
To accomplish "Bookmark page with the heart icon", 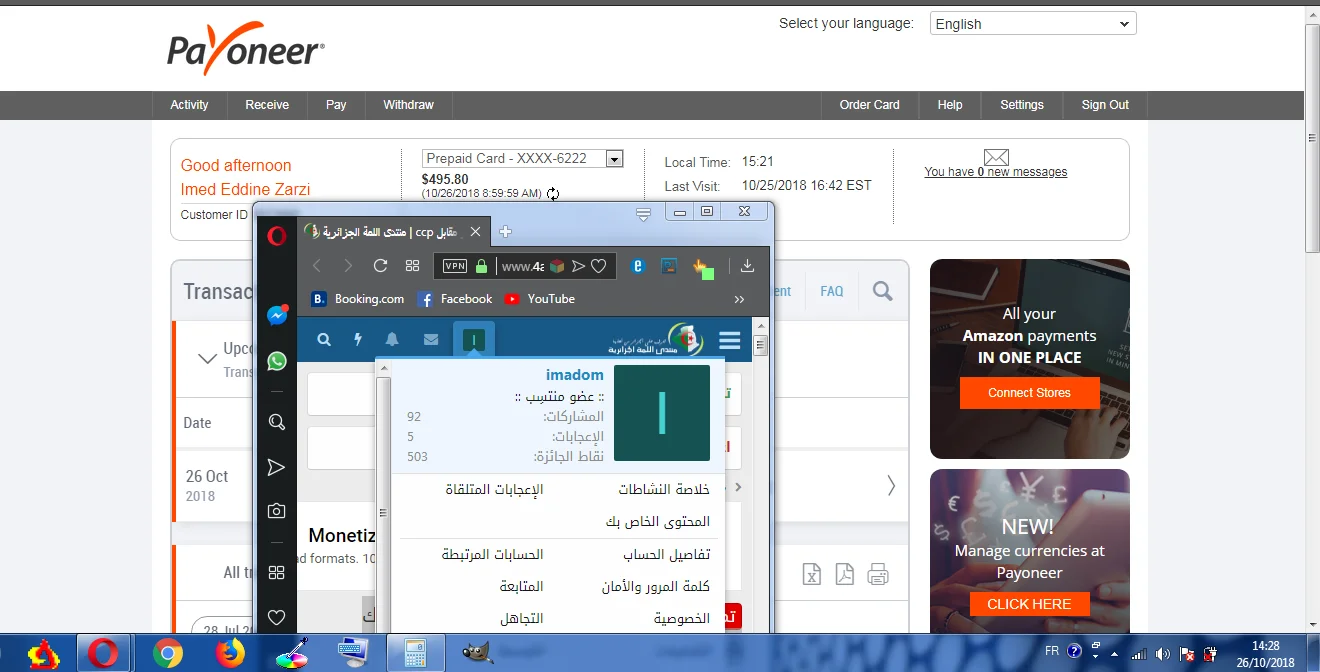I will pyautogui.click(x=599, y=266).
